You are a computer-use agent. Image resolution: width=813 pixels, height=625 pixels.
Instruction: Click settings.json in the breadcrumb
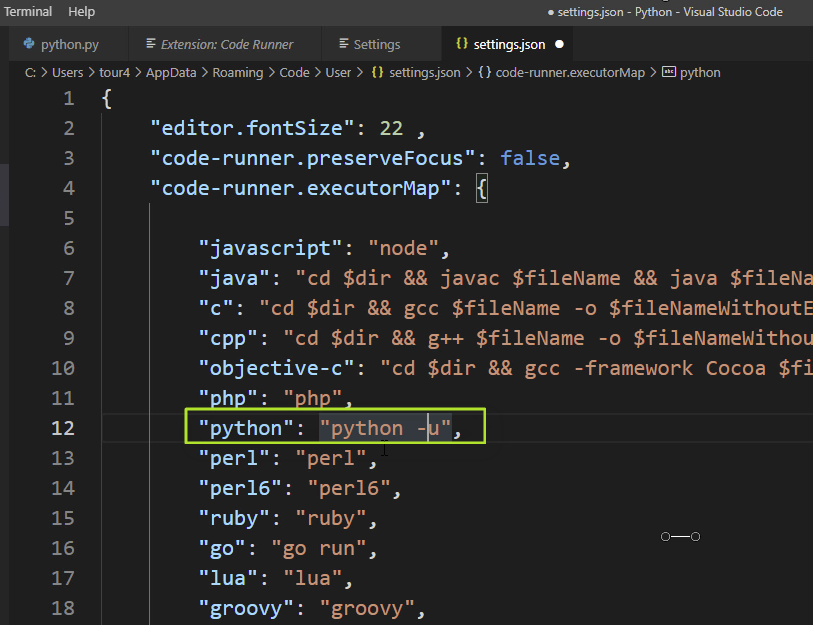click(425, 73)
